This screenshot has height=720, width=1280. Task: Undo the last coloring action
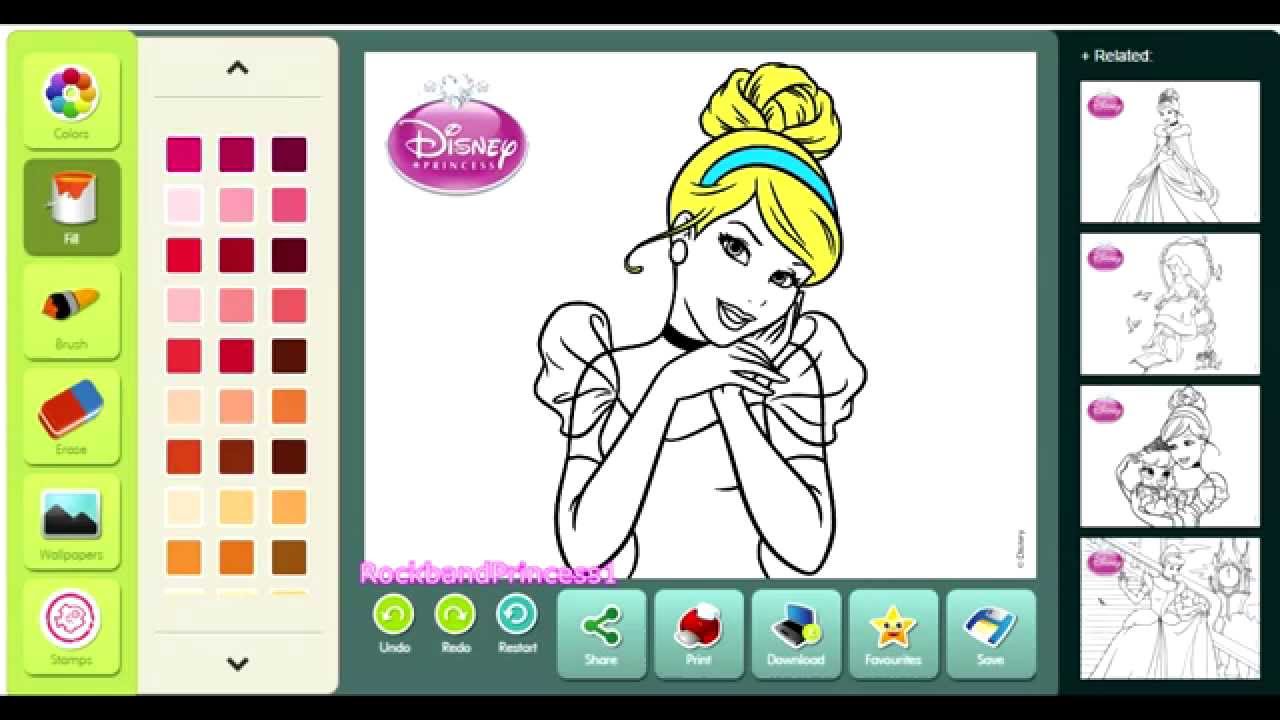394,623
